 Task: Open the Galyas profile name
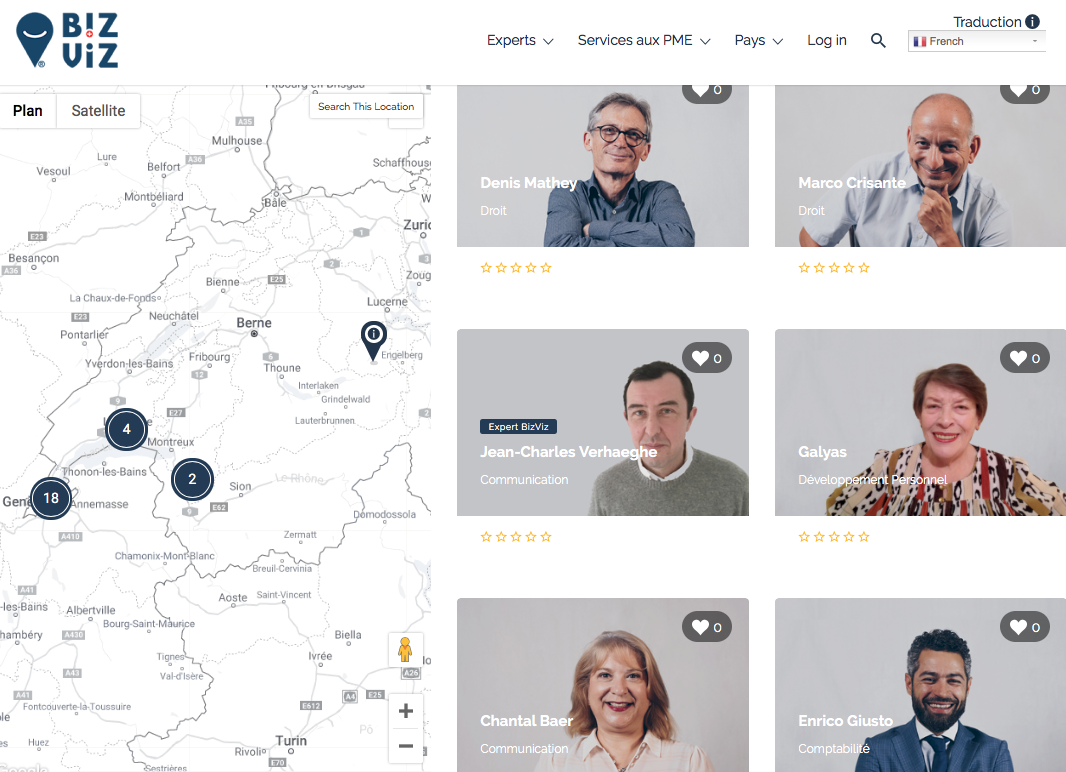click(822, 452)
